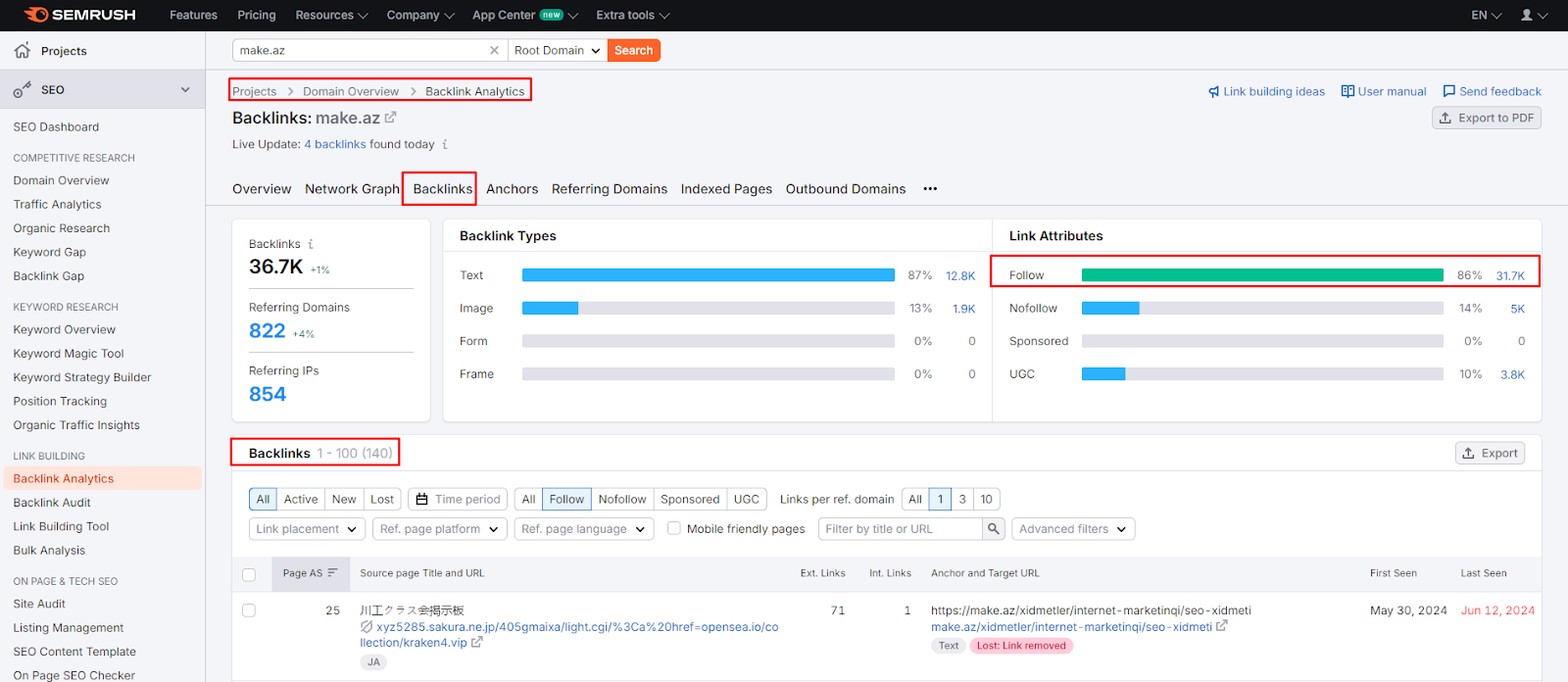Open the EN language selector
The image size is (1568, 682).
[x=1486, y=15]
